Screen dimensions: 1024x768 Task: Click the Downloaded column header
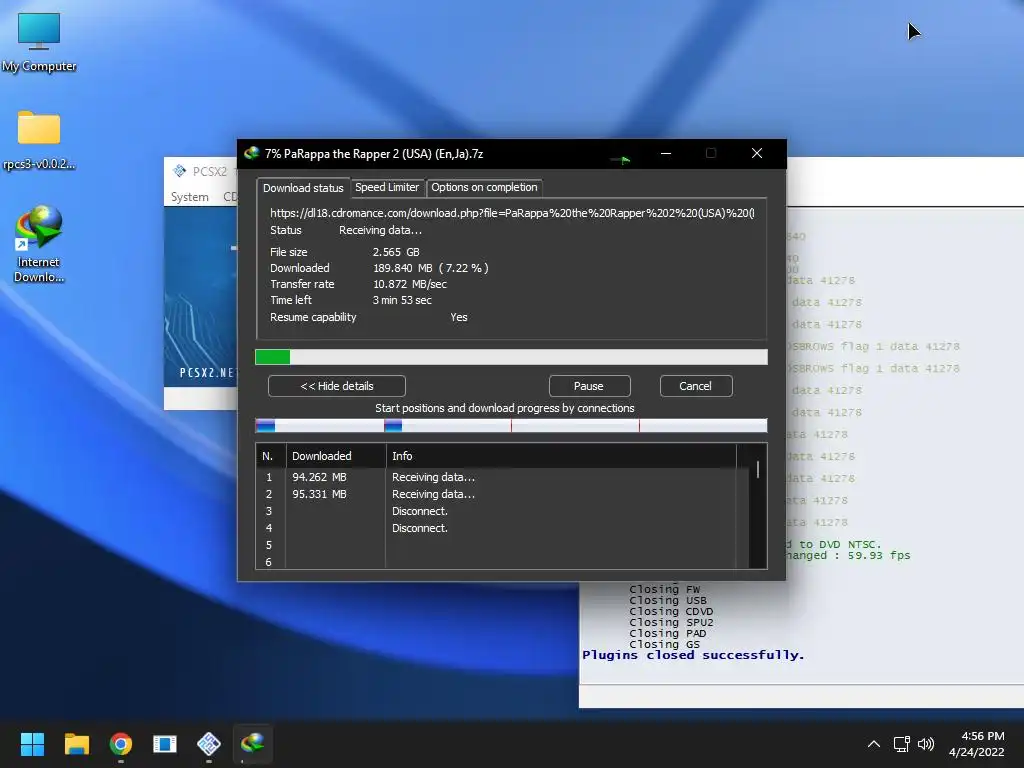336,456
